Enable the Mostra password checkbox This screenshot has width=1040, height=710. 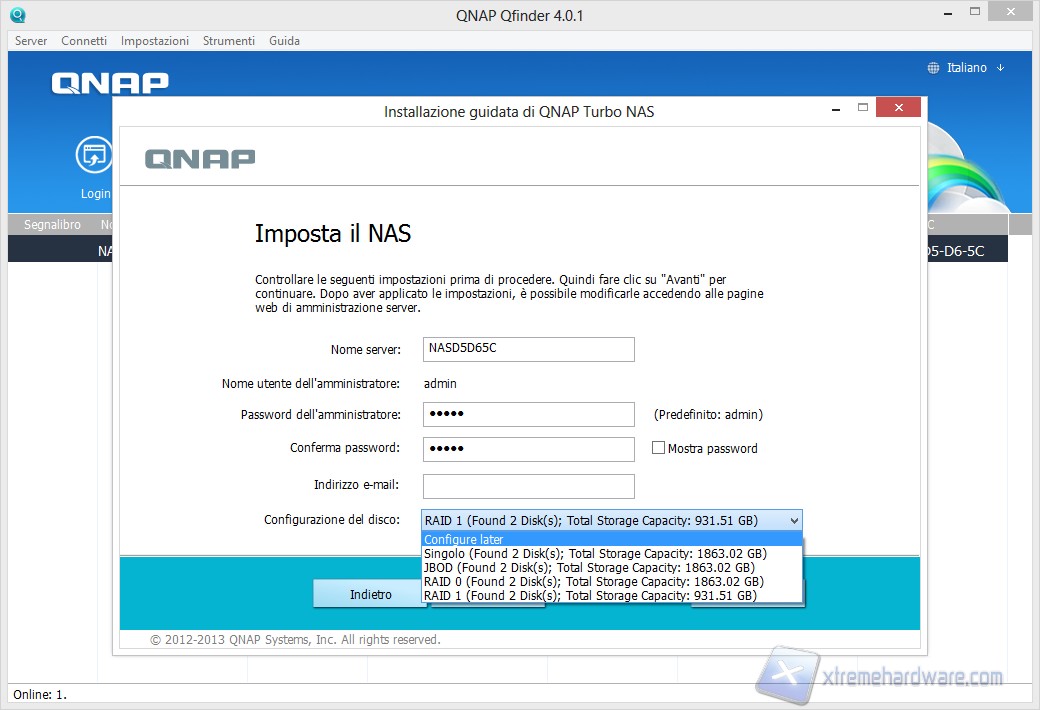tap(658, 449)
